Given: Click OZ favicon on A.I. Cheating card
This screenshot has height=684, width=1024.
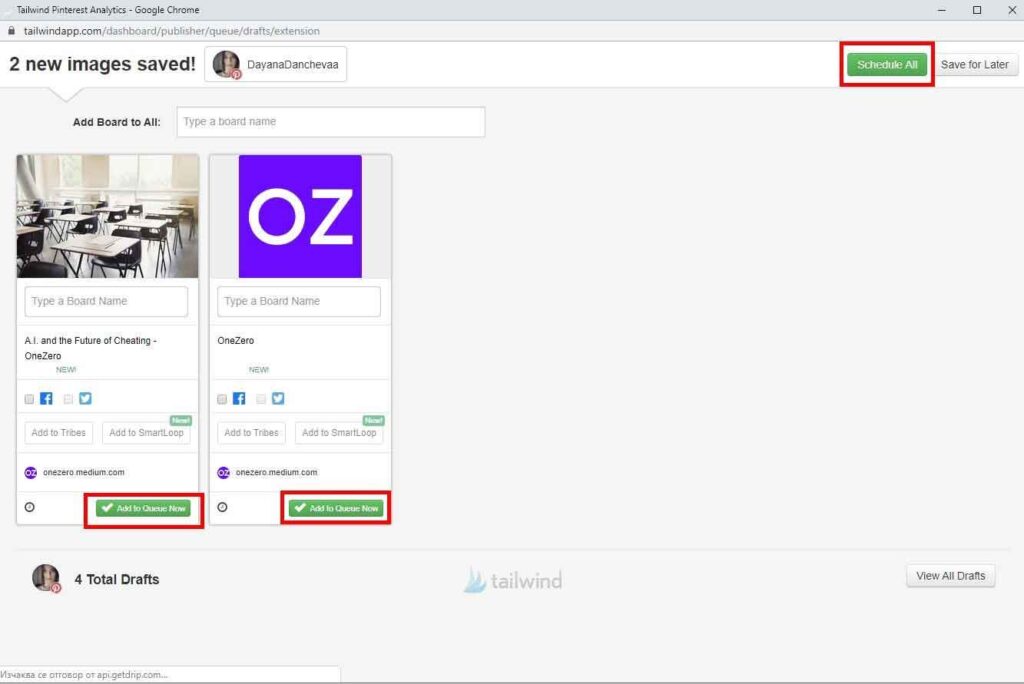Looking at the screenshot, I should (31, 473).
